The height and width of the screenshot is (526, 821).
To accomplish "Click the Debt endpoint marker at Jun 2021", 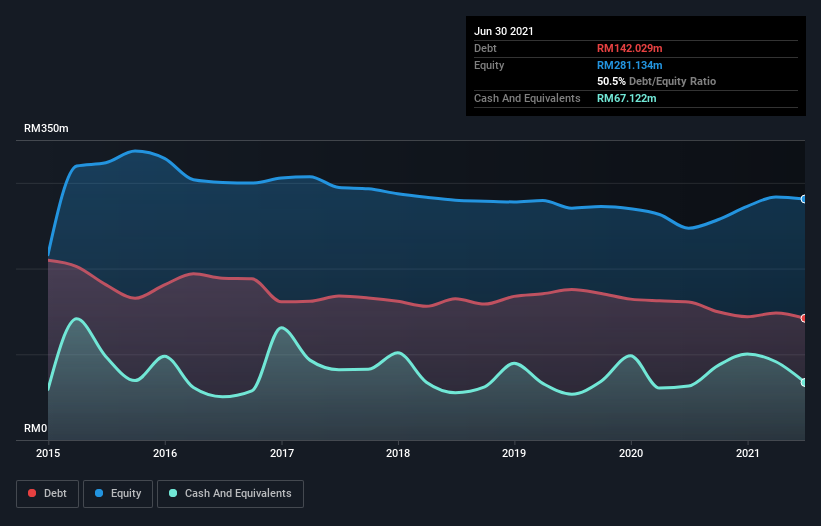I will [804, 318].
